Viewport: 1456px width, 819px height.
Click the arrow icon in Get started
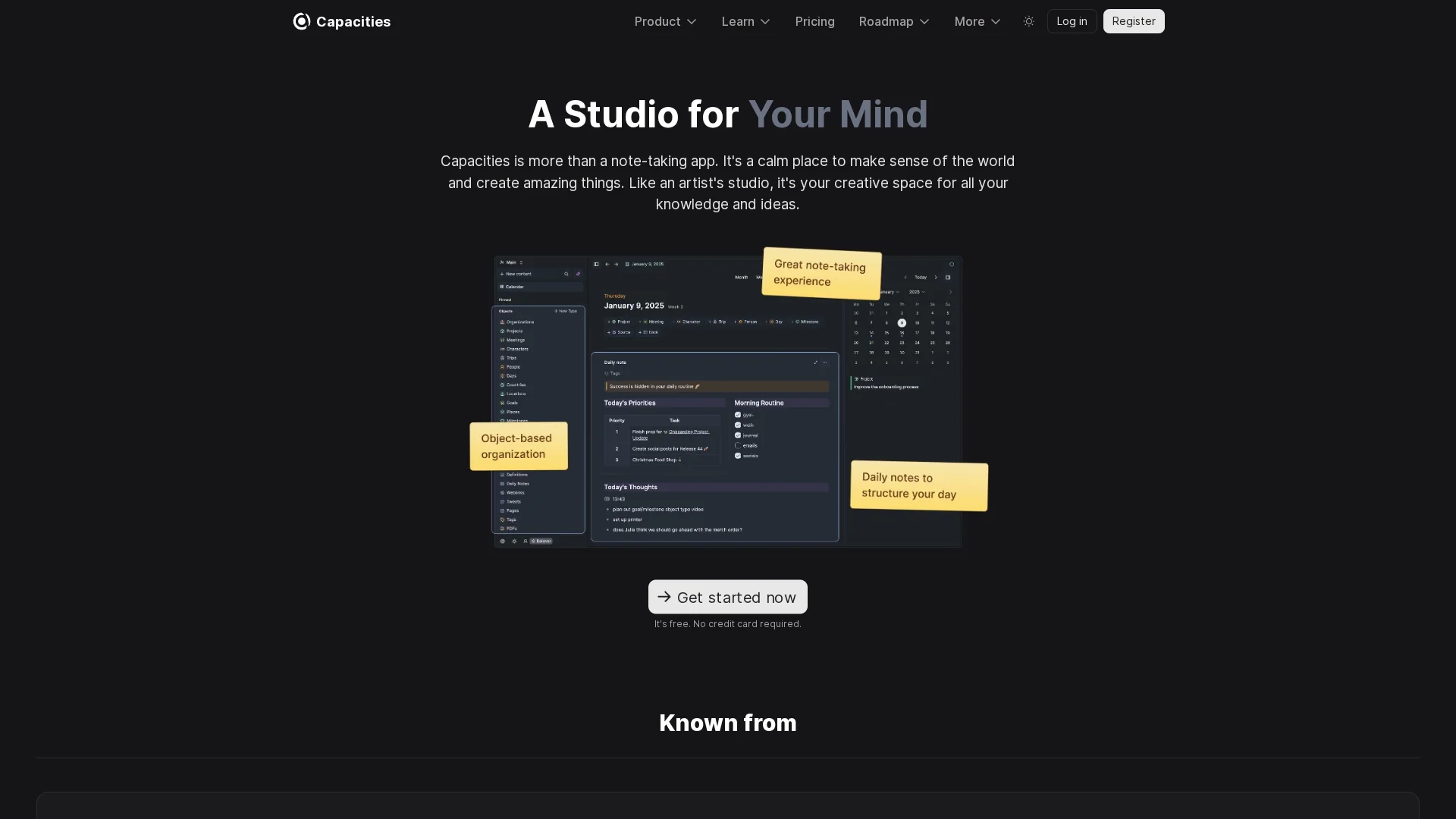tap(664, 597)
